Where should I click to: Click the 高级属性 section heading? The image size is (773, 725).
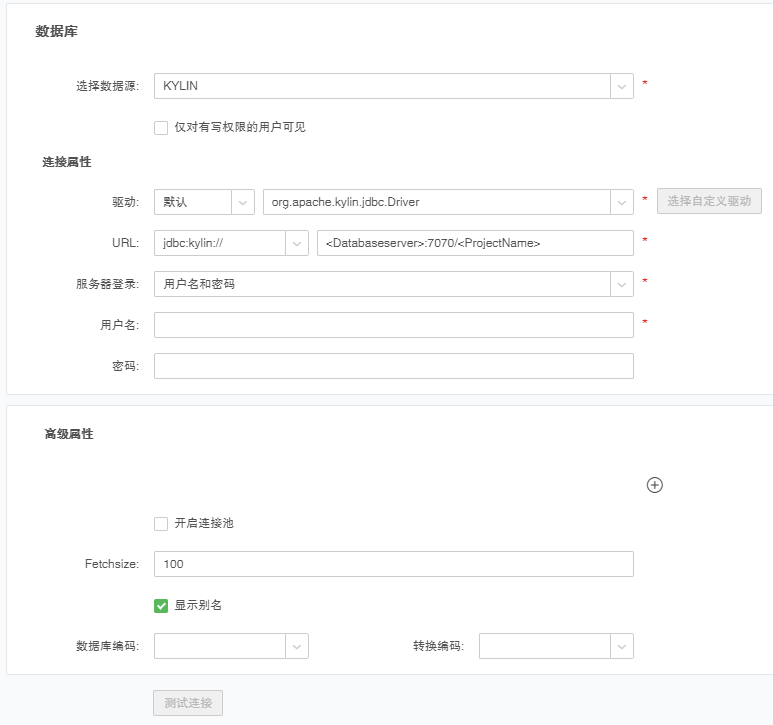coord(69,434)
